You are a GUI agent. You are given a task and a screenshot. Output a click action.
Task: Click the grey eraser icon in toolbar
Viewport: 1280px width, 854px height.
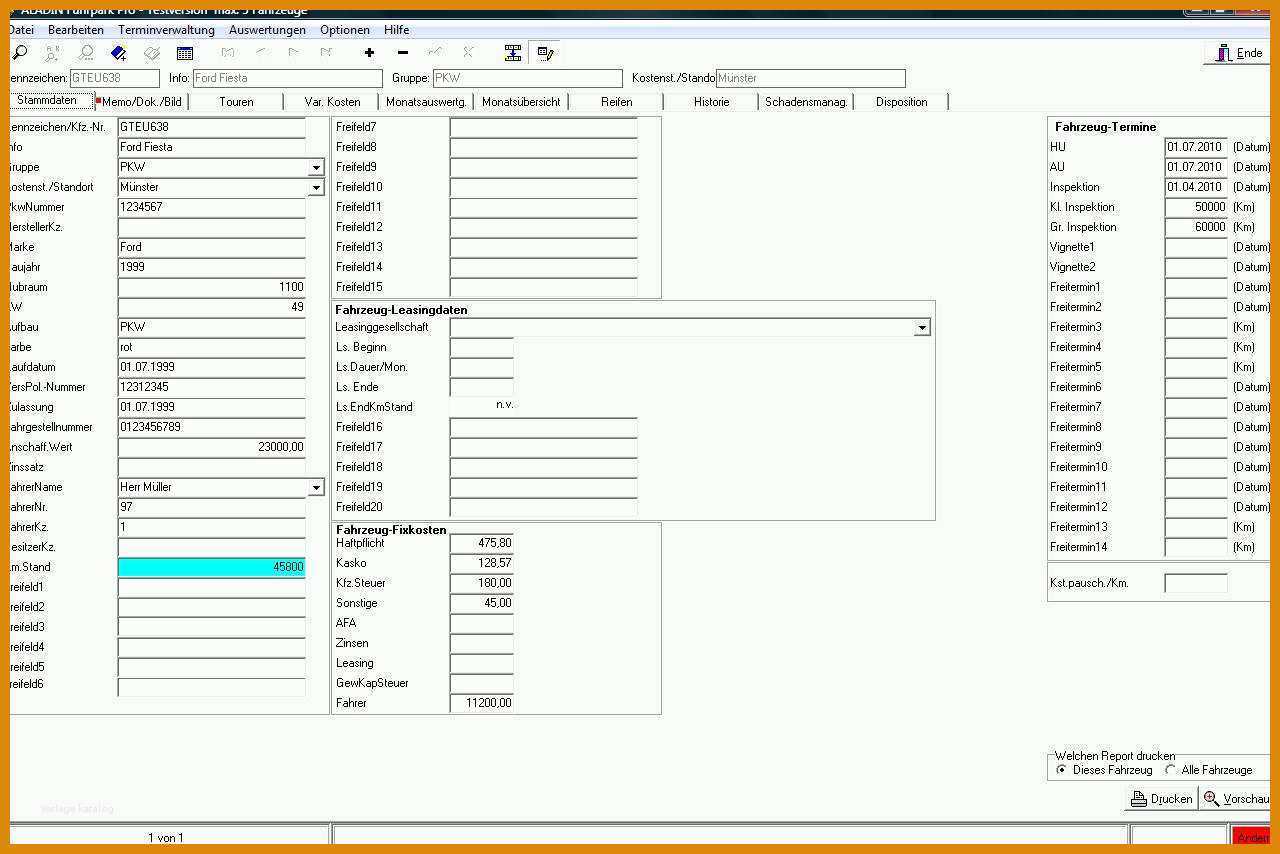coord(152,53)
